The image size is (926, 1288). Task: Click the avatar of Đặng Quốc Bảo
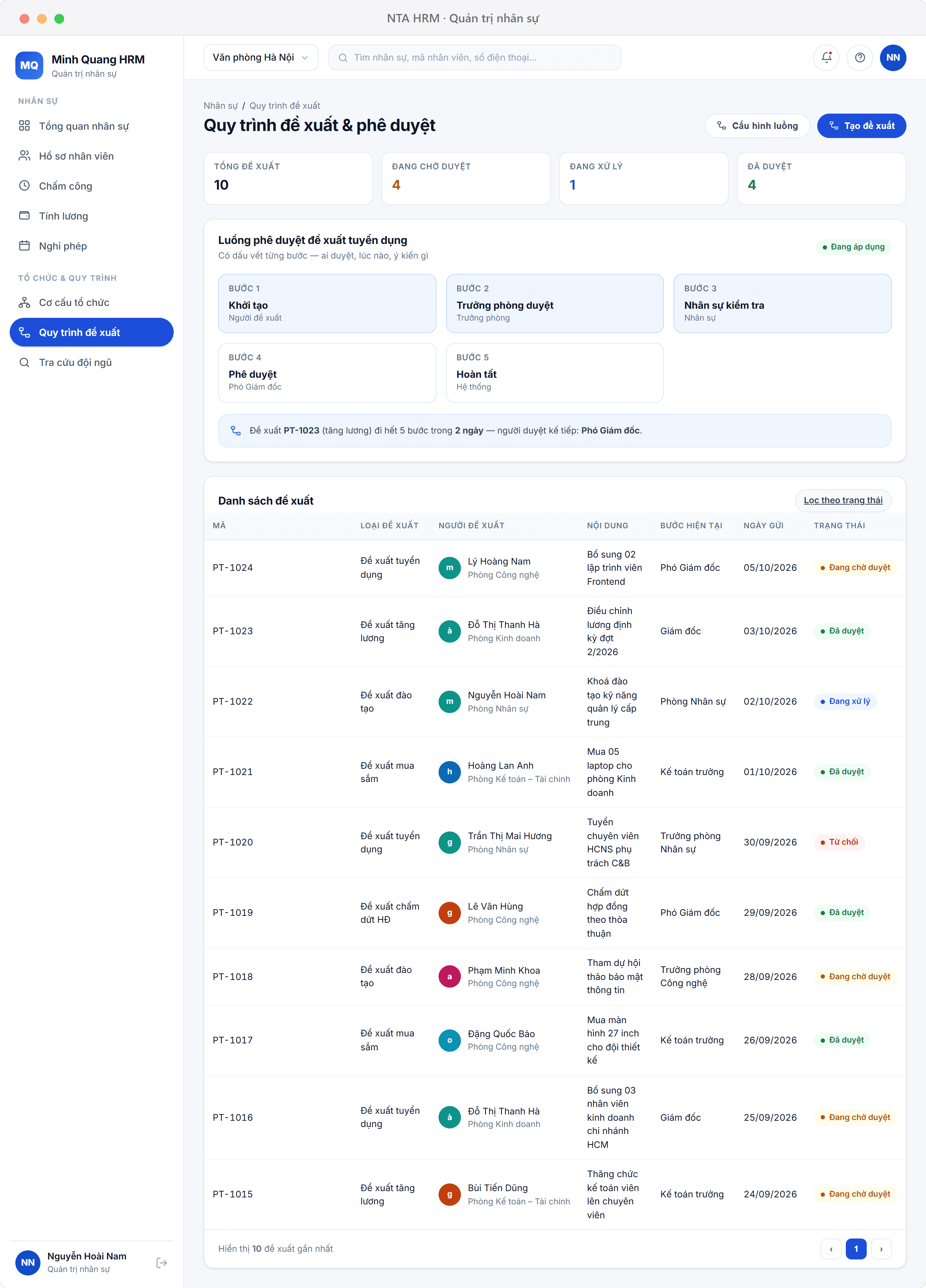coord(449,1040)
